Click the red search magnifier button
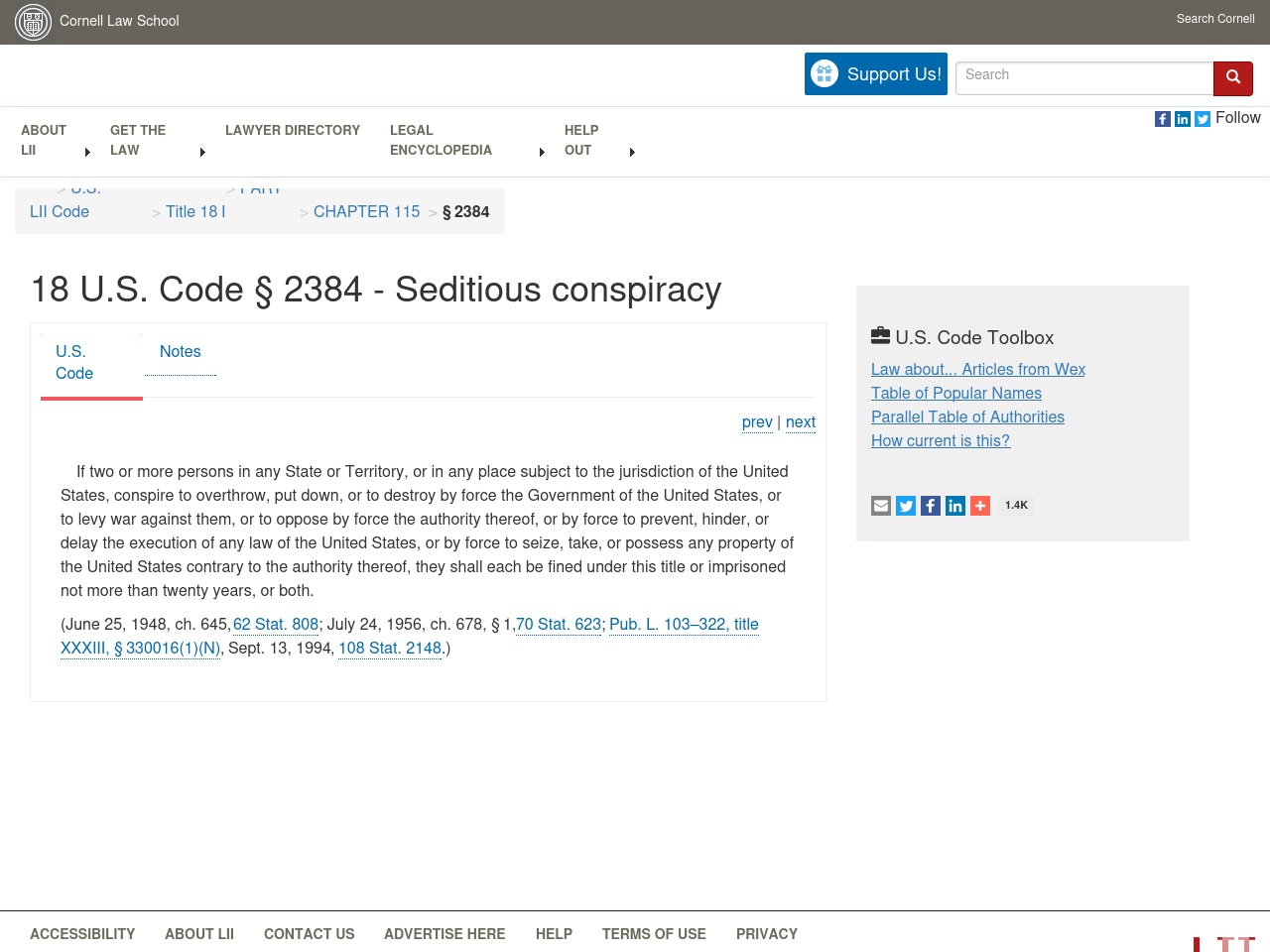The width and height of the screenshot is (1270, 952). [x=1233, y=77]
